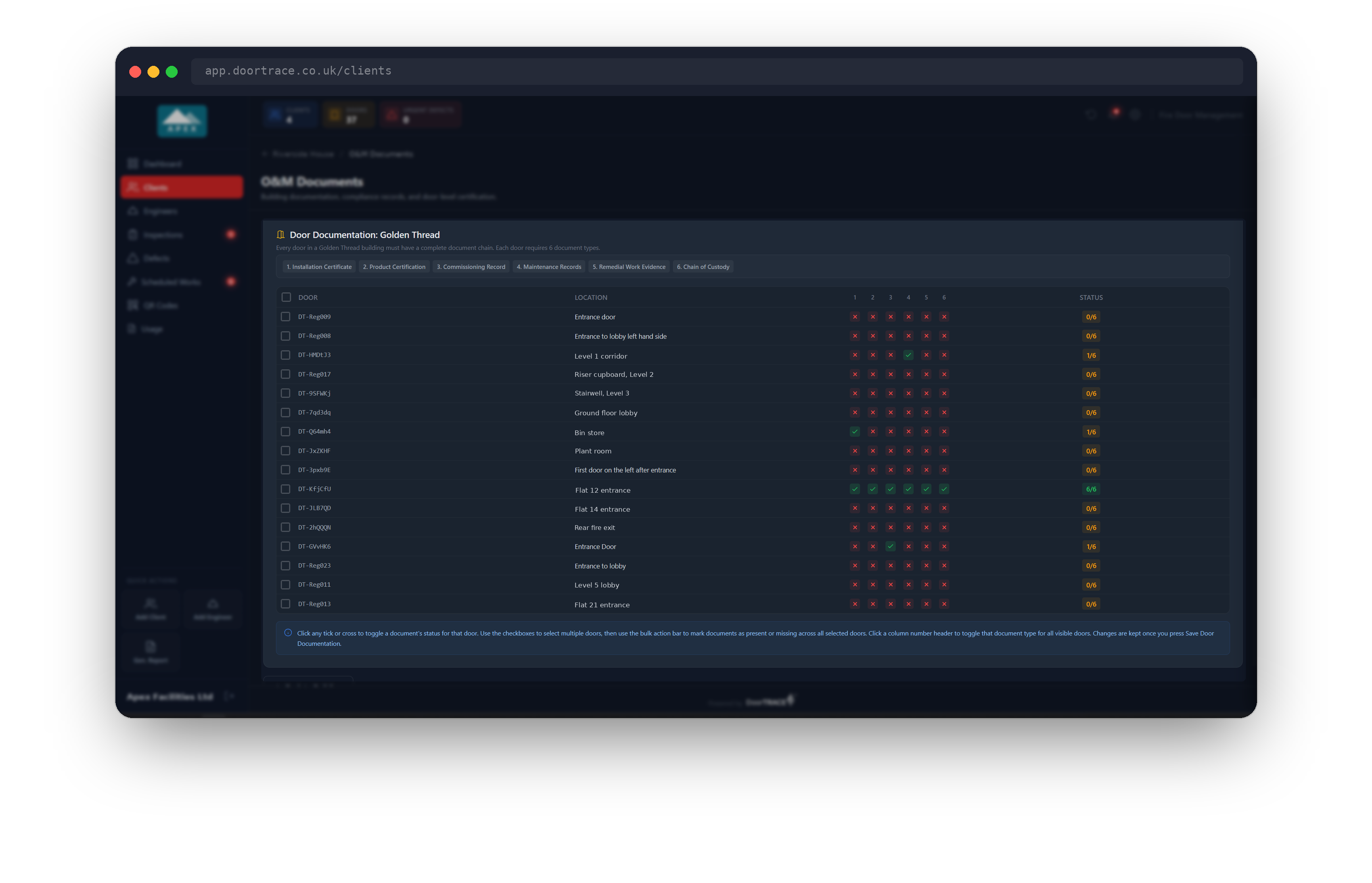Screen dimensions: 1372x883
Task: Click the column 6 cross for Flat 21 entrance
Action: (x=944, y=604)
